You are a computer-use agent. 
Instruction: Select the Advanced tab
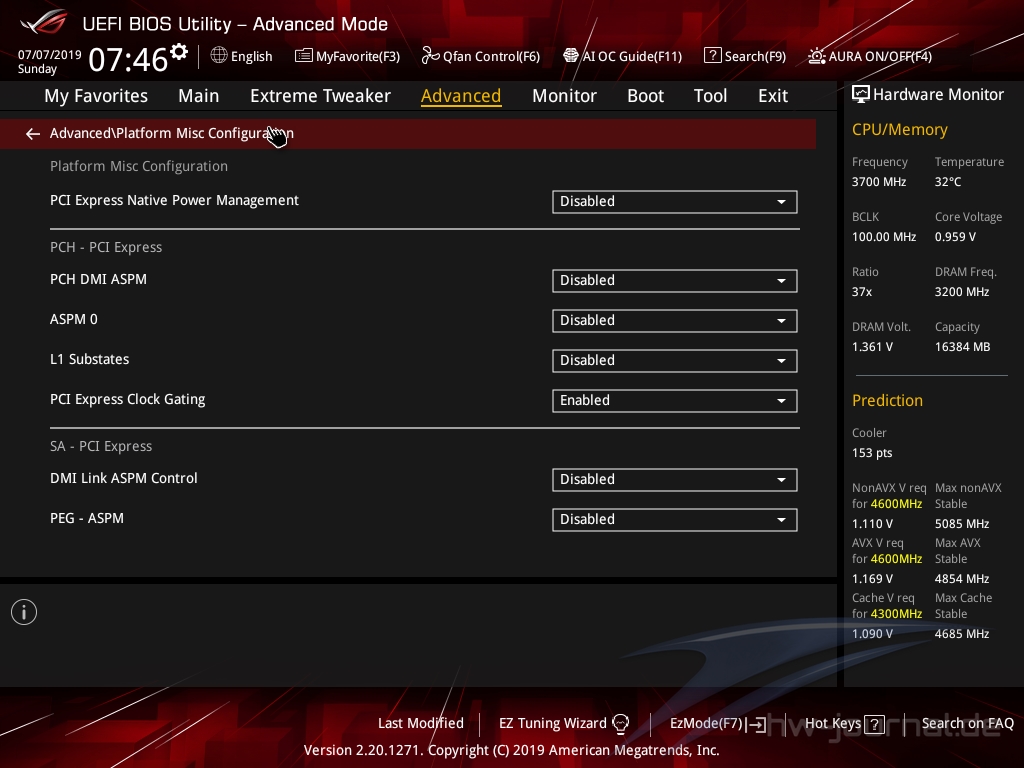(461, 96)
